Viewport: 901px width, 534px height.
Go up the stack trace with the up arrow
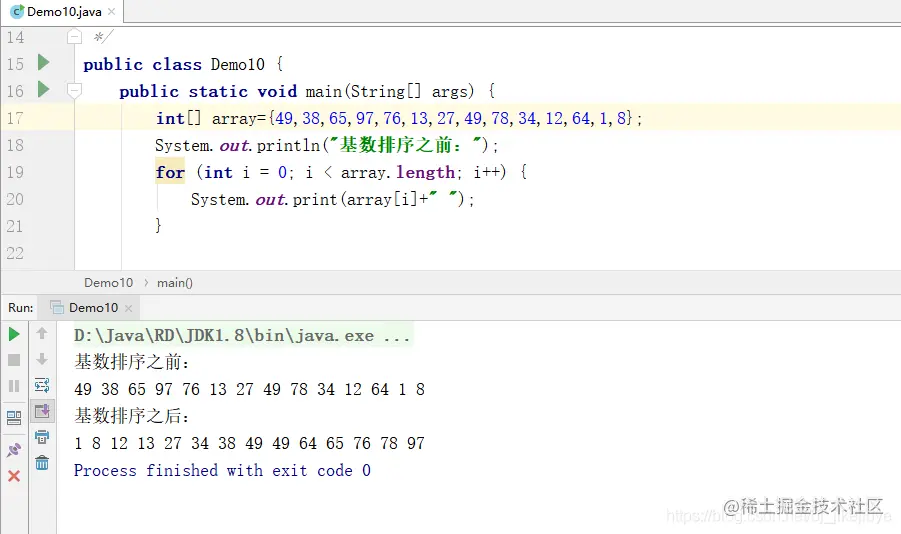[42, 333]
